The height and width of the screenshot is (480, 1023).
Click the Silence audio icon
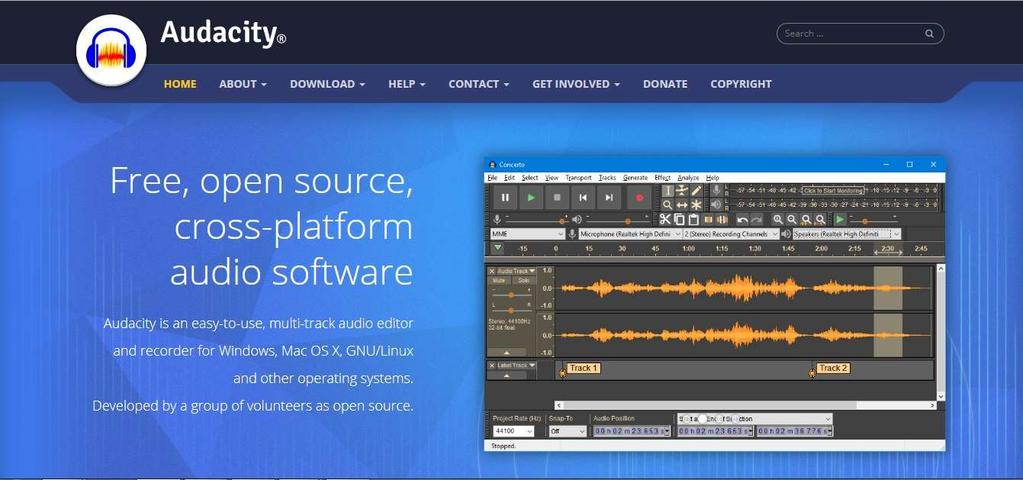[x=722, y=220]
